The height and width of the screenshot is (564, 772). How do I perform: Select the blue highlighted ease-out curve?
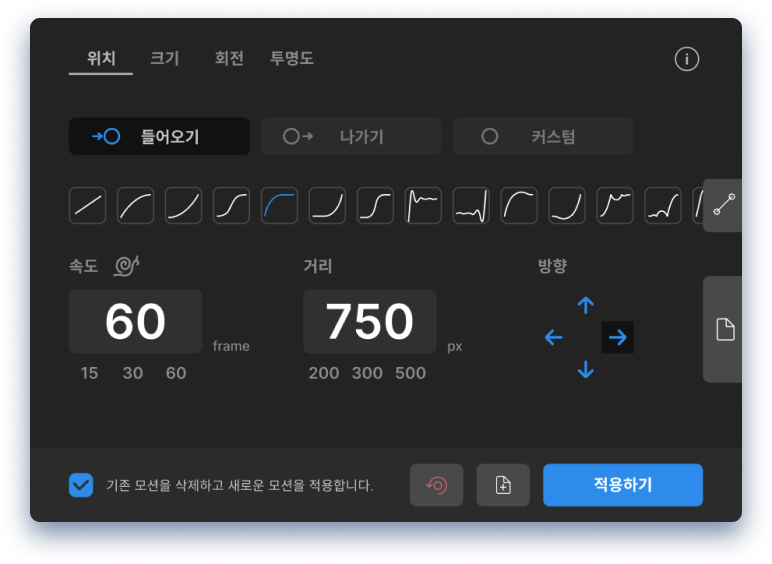point(279,205)
